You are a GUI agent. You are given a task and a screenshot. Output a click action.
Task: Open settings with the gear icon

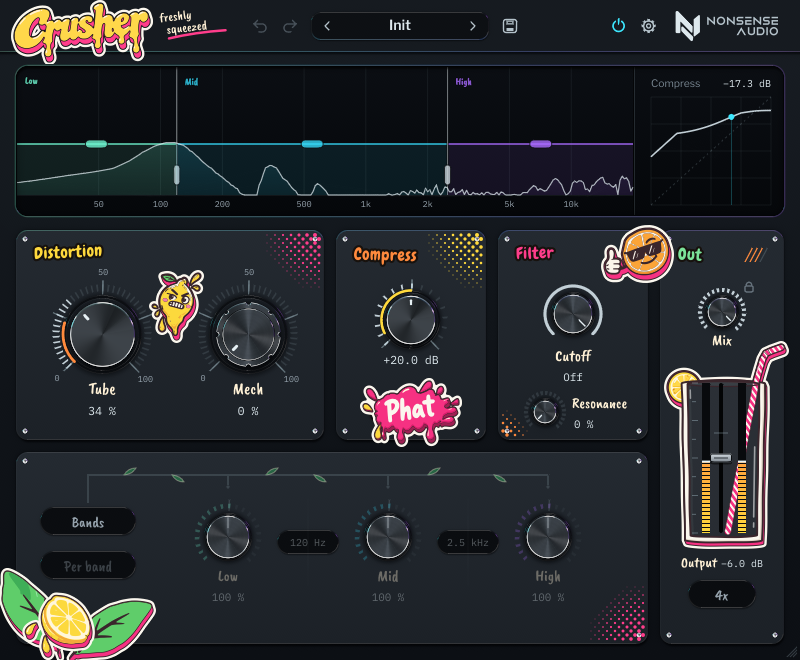point(648,26)
